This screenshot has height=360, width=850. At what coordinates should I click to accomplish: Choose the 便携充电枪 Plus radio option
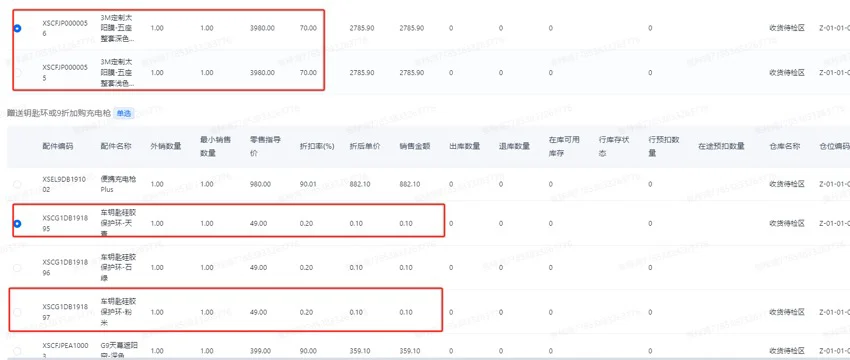tap(17, 184)
